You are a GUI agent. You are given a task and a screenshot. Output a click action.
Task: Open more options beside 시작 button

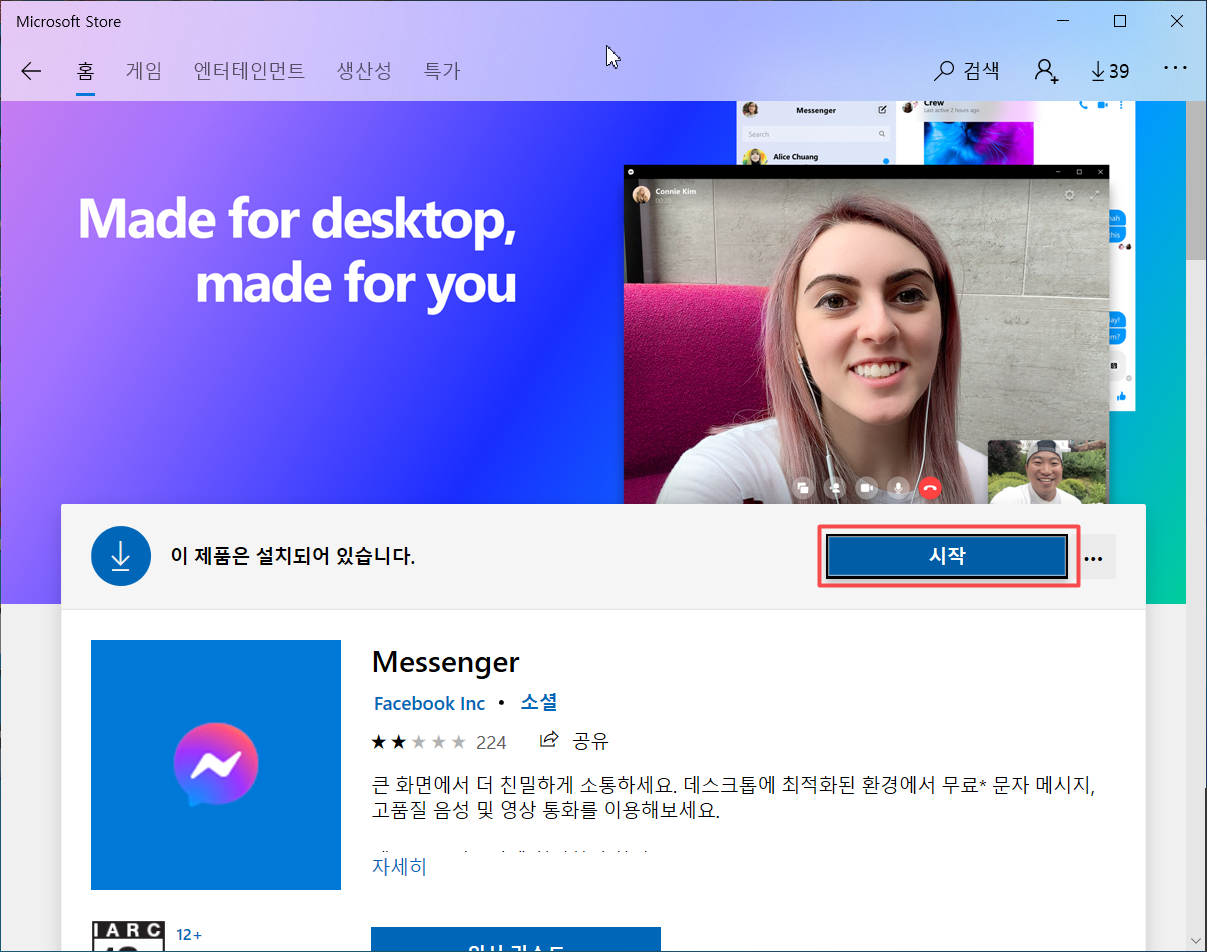[x=1093, y=558]
